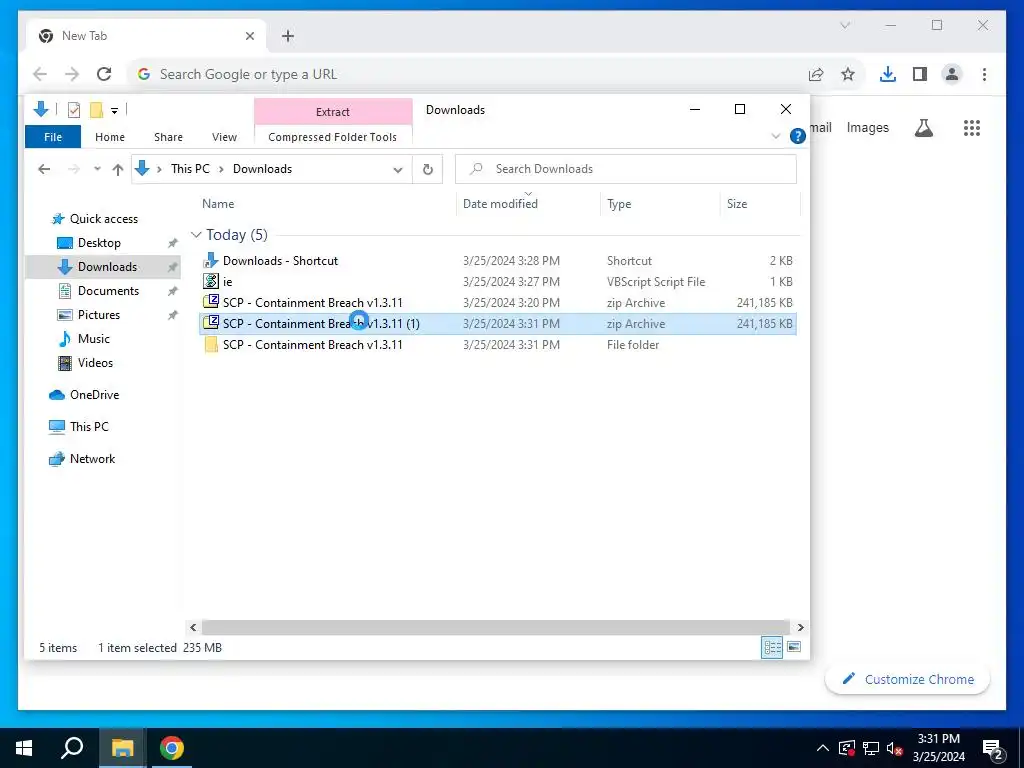Open Google Images link
The height and width of the screenshot is (768, 1024).
tap(867, 128)
